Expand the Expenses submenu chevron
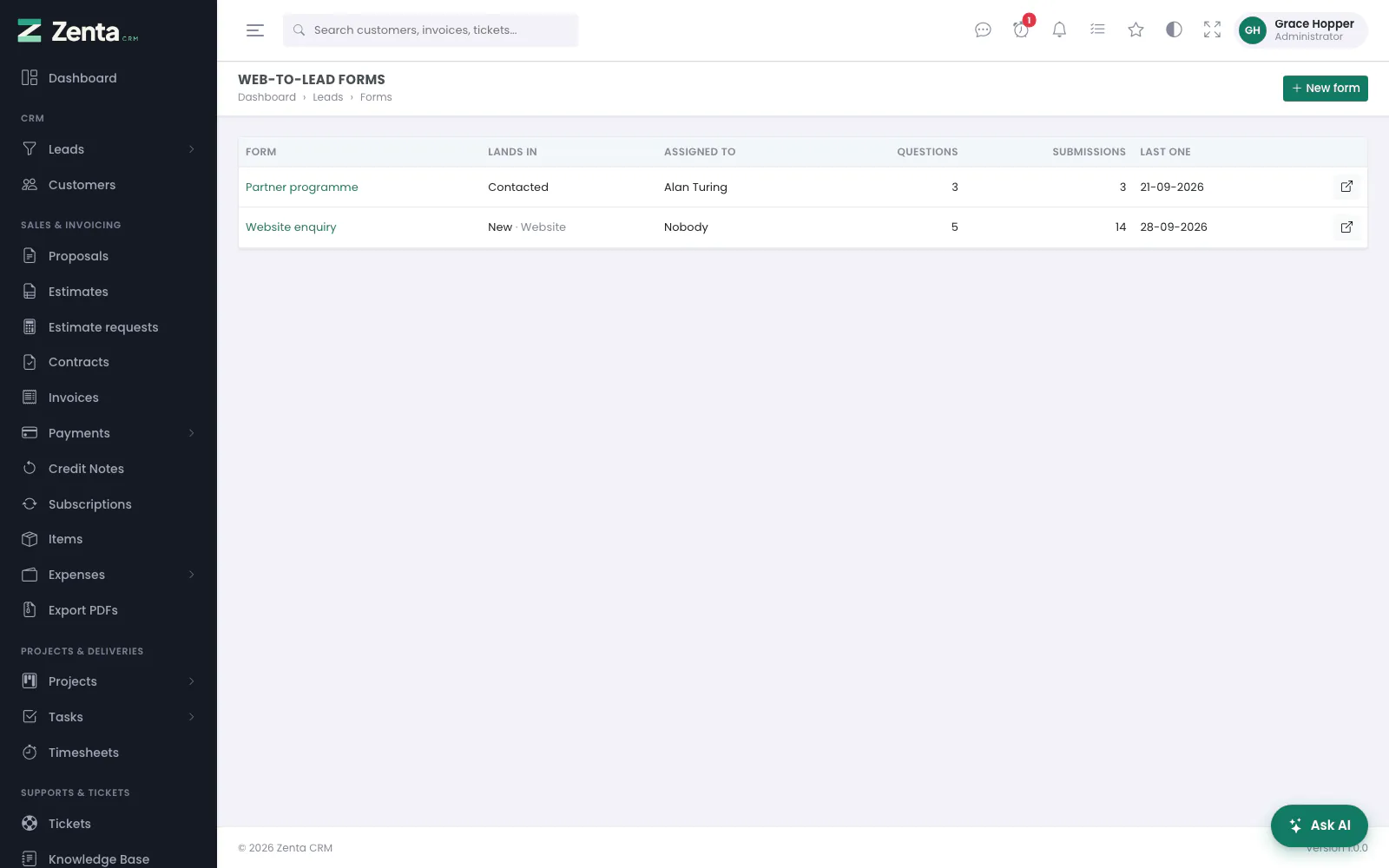Screen dimensions: 1389x868 click(192, 575)
